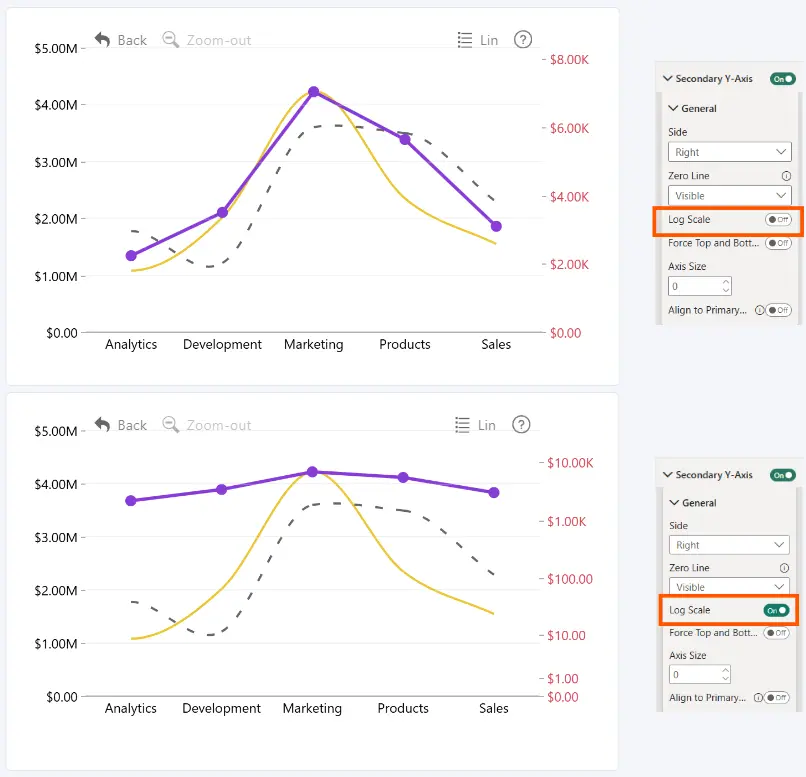The width and height of the screenshot is (806, 777).
Task: Click the $8.00K secondary axis label
Action: (569, 60)
